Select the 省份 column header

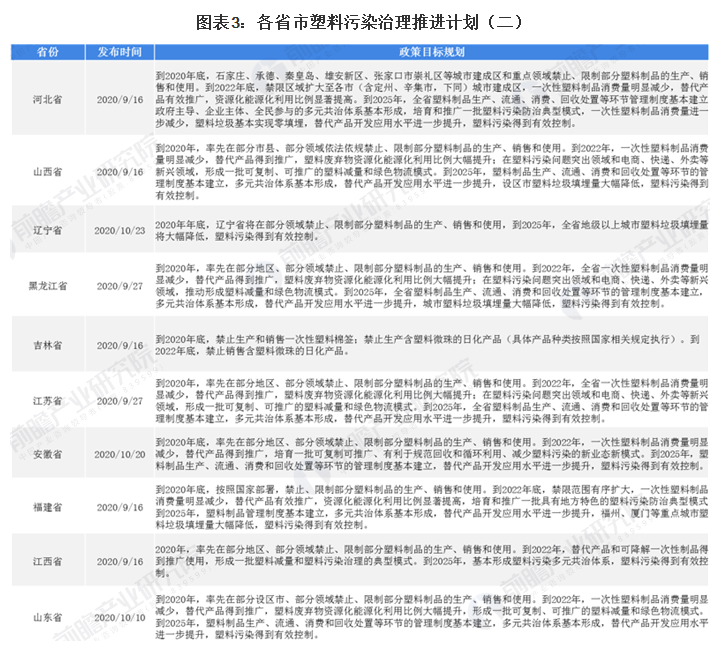48,52
